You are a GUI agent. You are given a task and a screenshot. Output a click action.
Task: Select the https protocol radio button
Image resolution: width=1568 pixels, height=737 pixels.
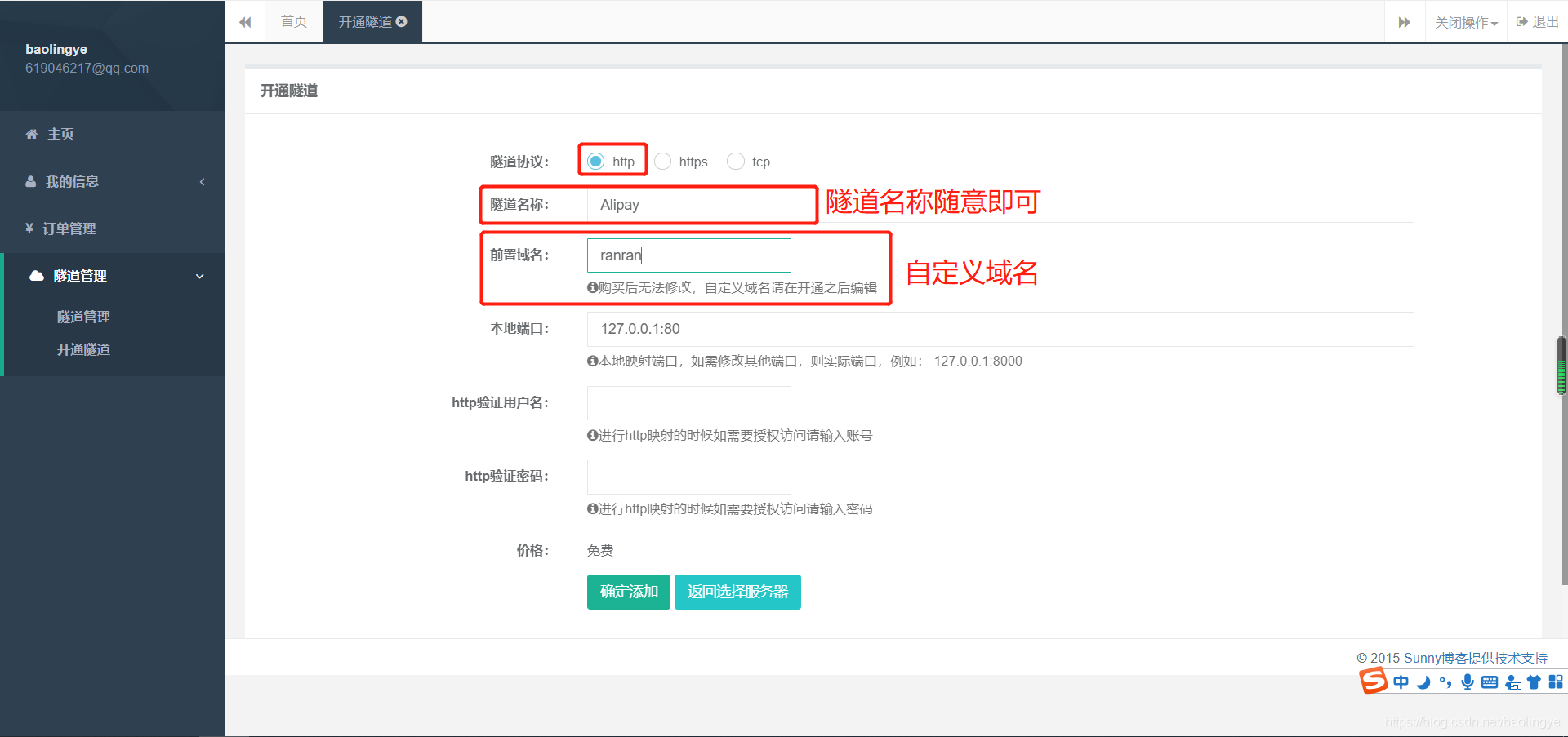click(x=661, y=161)
